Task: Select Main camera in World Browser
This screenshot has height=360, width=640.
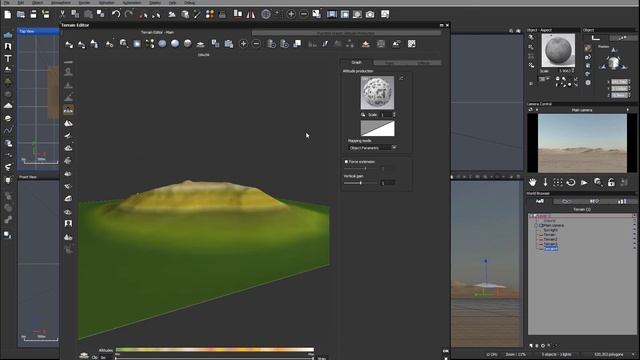Action: point(554,225)
